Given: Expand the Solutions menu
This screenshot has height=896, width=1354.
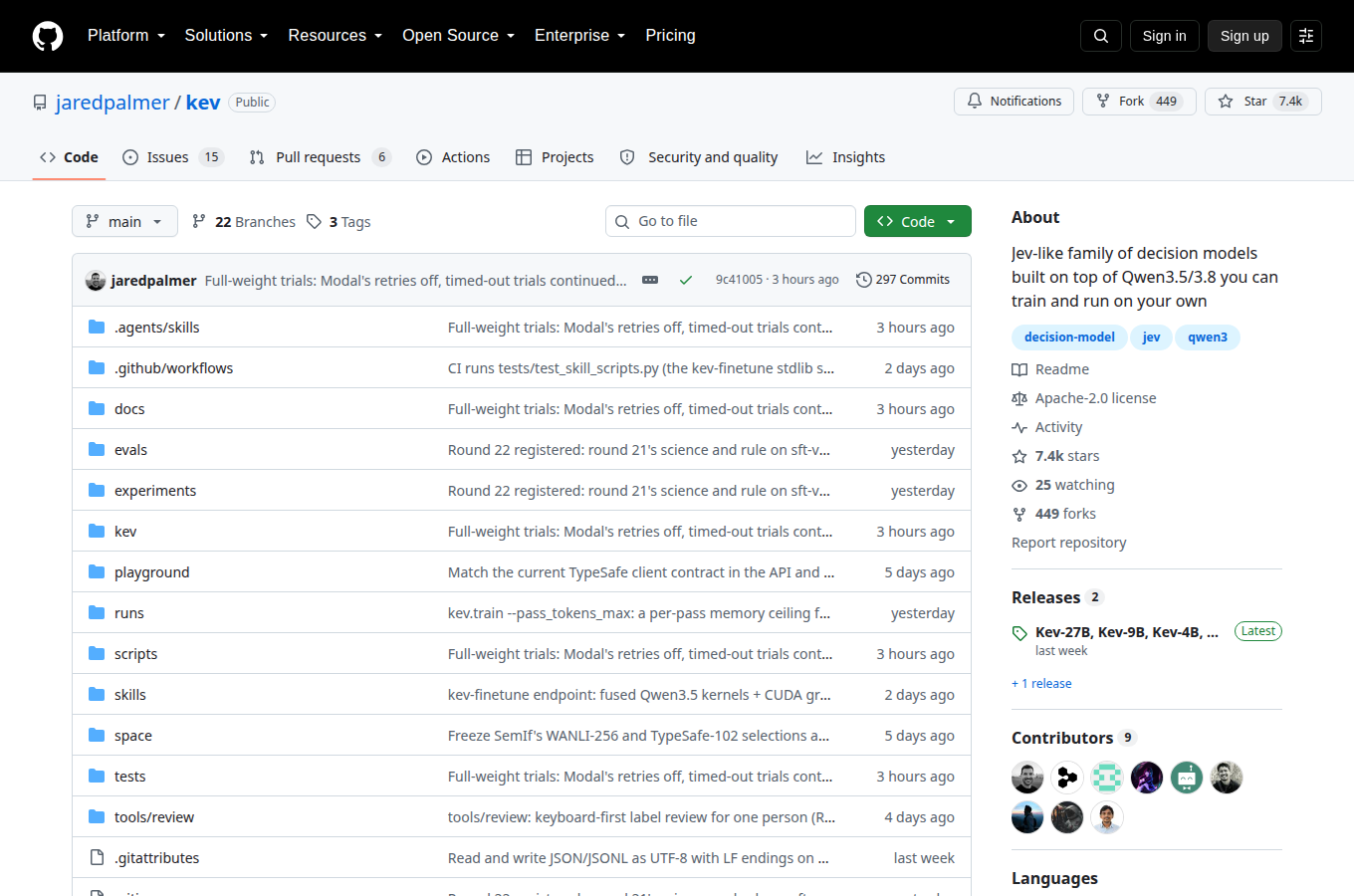Looking at the screenshot, I should point(226,35).
